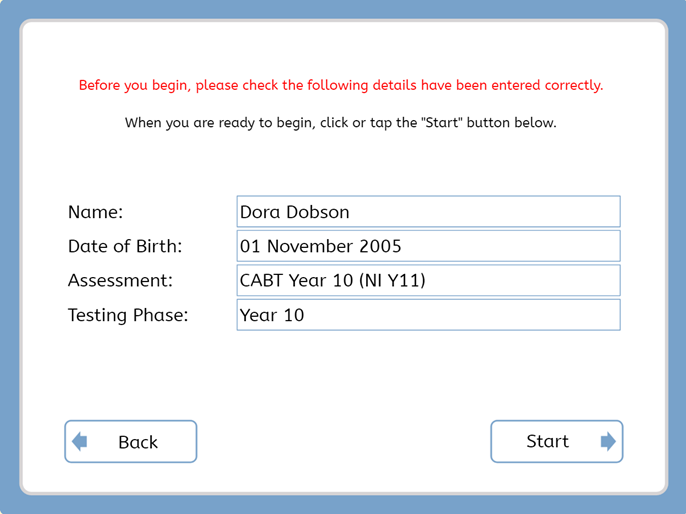This screenshot has width=686, height=514.
Task: Click the word "Start" on the Start button
Action: coord(547,441)
